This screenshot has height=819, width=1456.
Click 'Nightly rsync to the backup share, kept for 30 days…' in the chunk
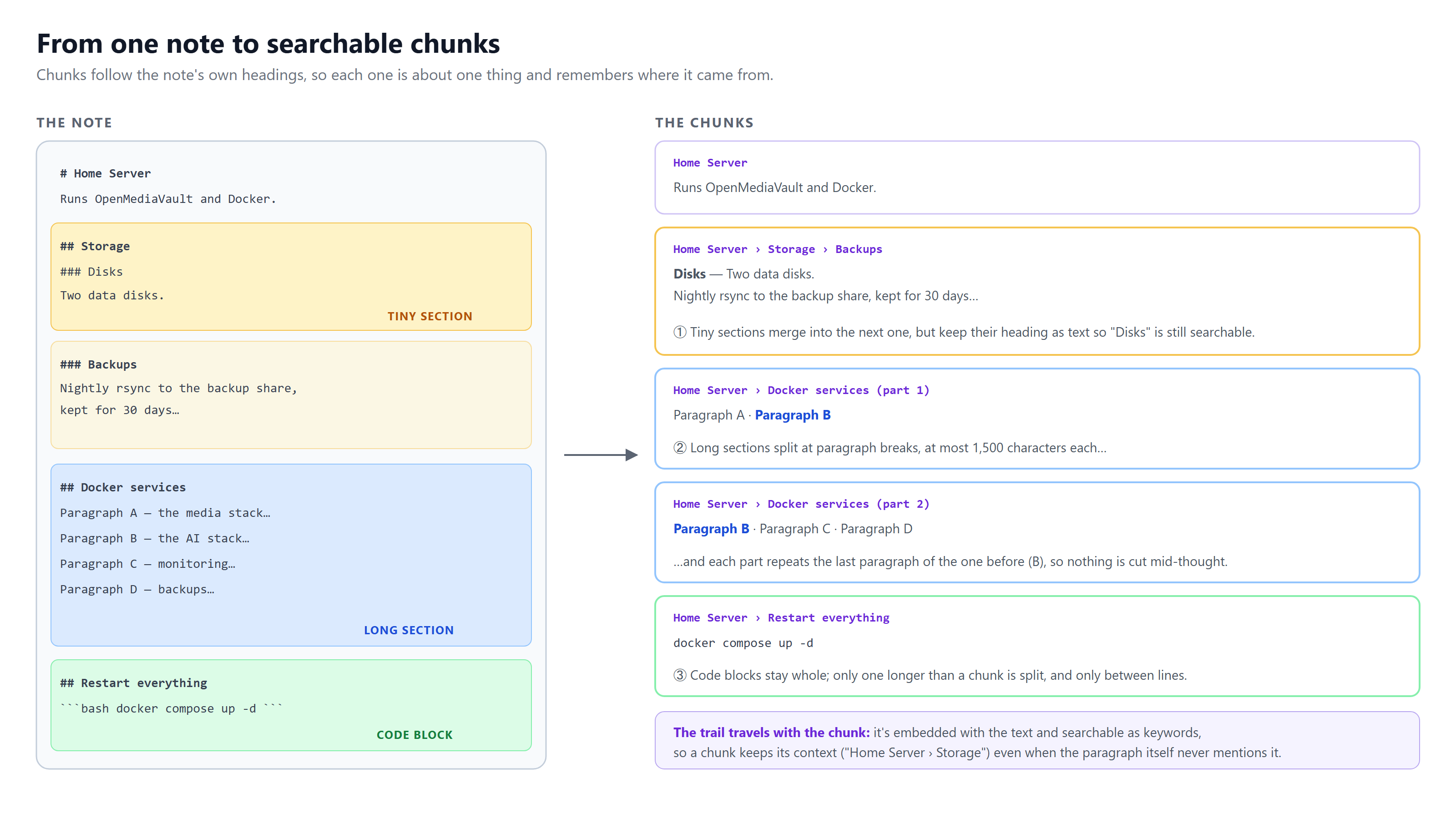(825, 296)
